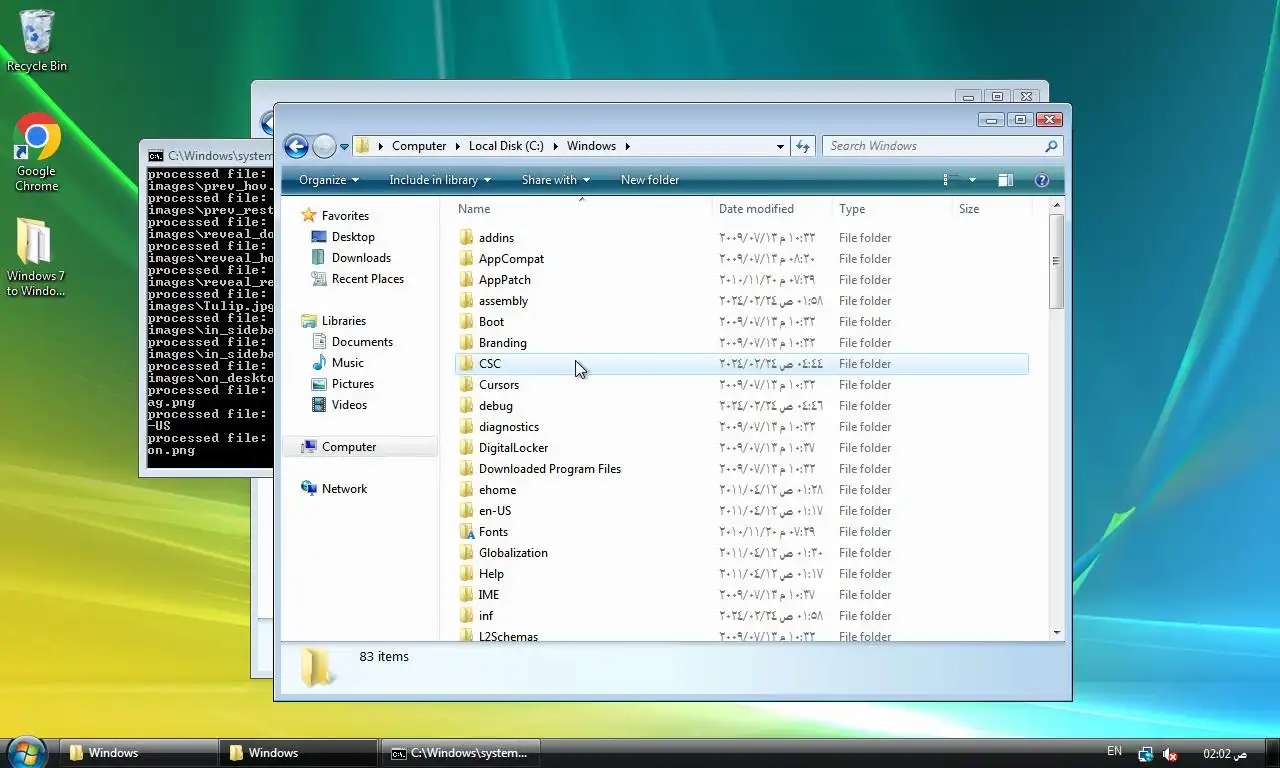Click the Globalization folder name
1280x768 pixels.
513,553
